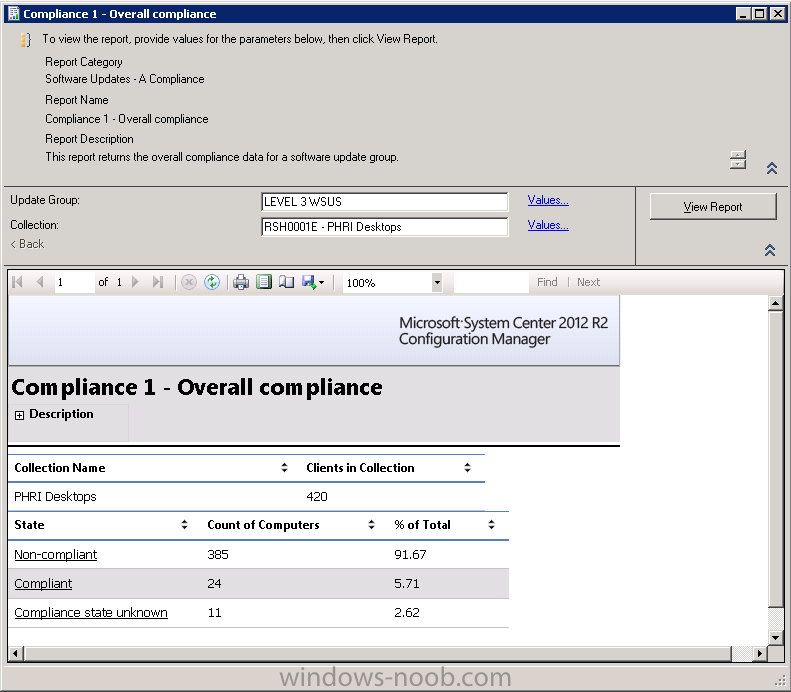
Task: Click the horizontal scrollbar left arrow
Action: click(x=15, y=654)
